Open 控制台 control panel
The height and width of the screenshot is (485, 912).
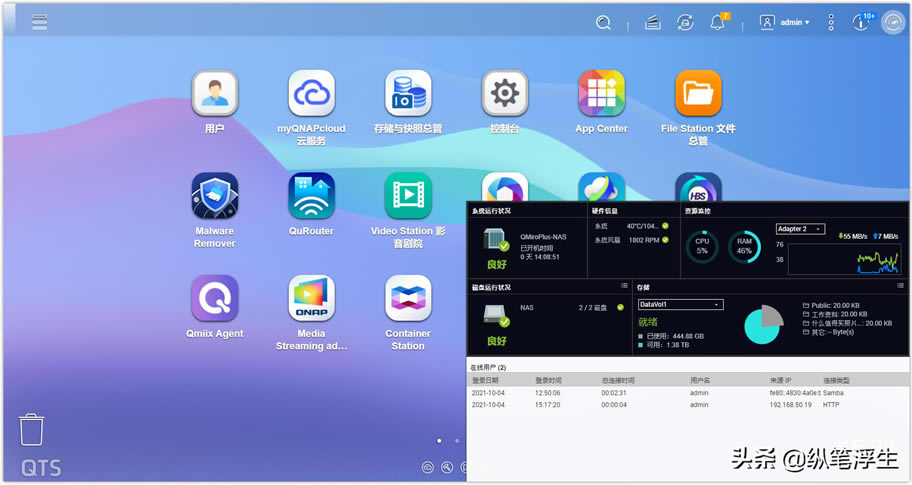point(504,93)
